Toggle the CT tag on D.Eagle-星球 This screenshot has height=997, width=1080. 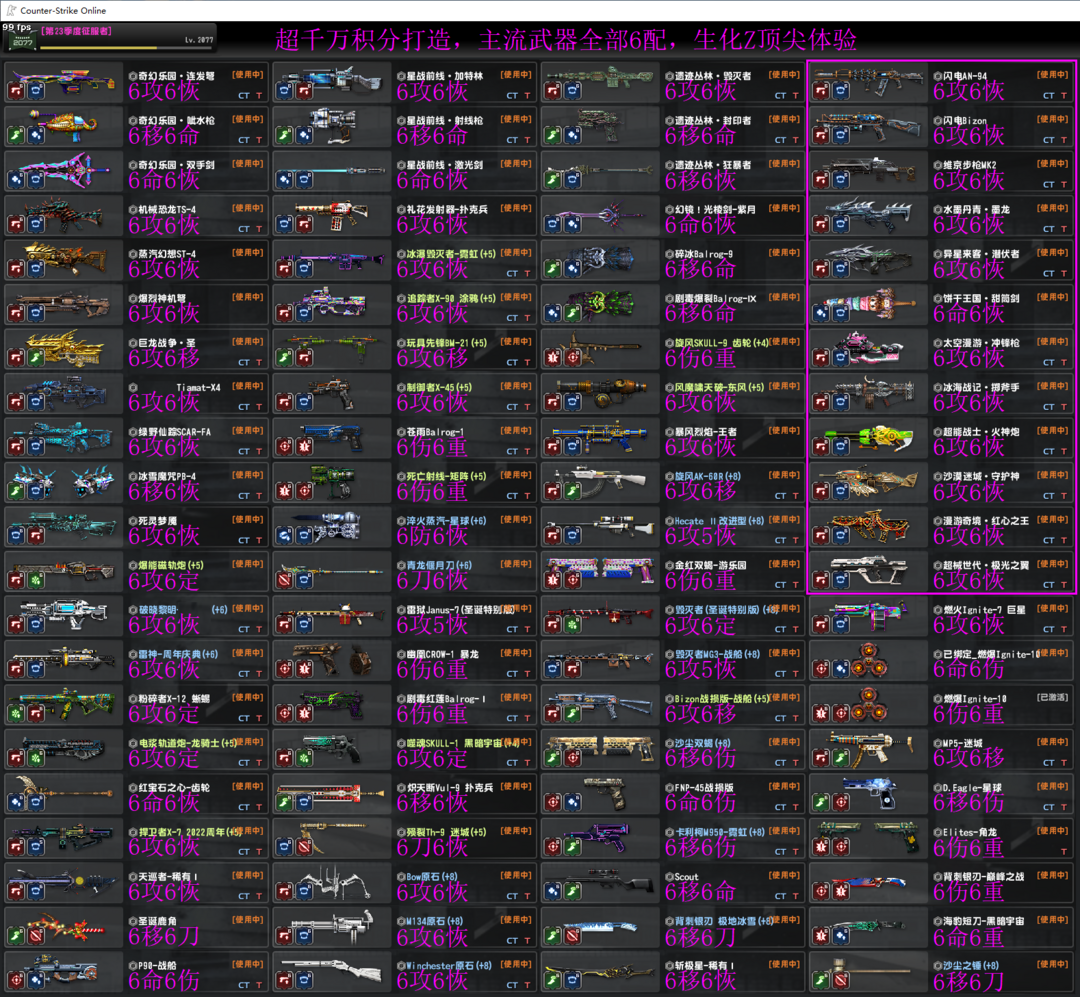point(1049,806)
